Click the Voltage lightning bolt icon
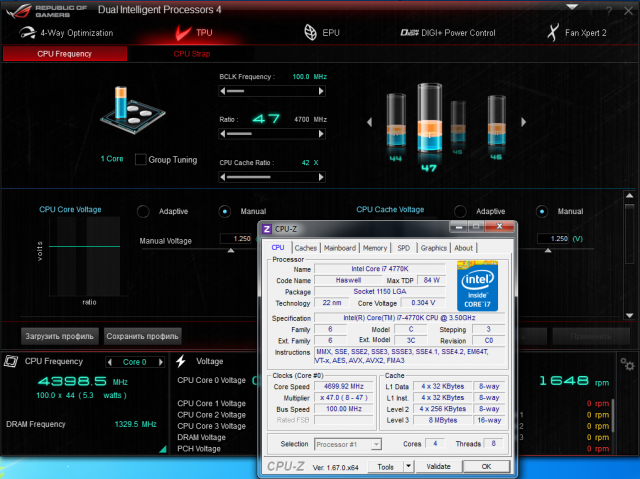 (x=181, y=361)
